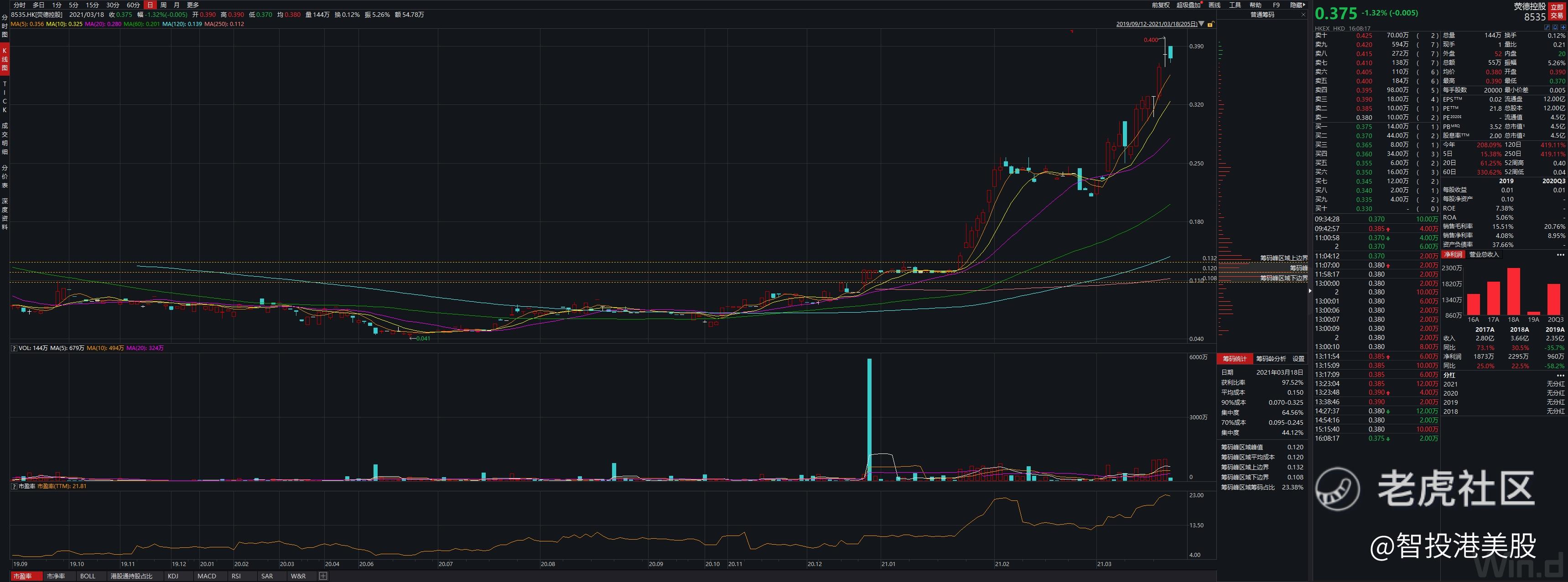1568x582 pixels.
Task: Click the pencil edit icon under stock code
Action: (1547, 27)
